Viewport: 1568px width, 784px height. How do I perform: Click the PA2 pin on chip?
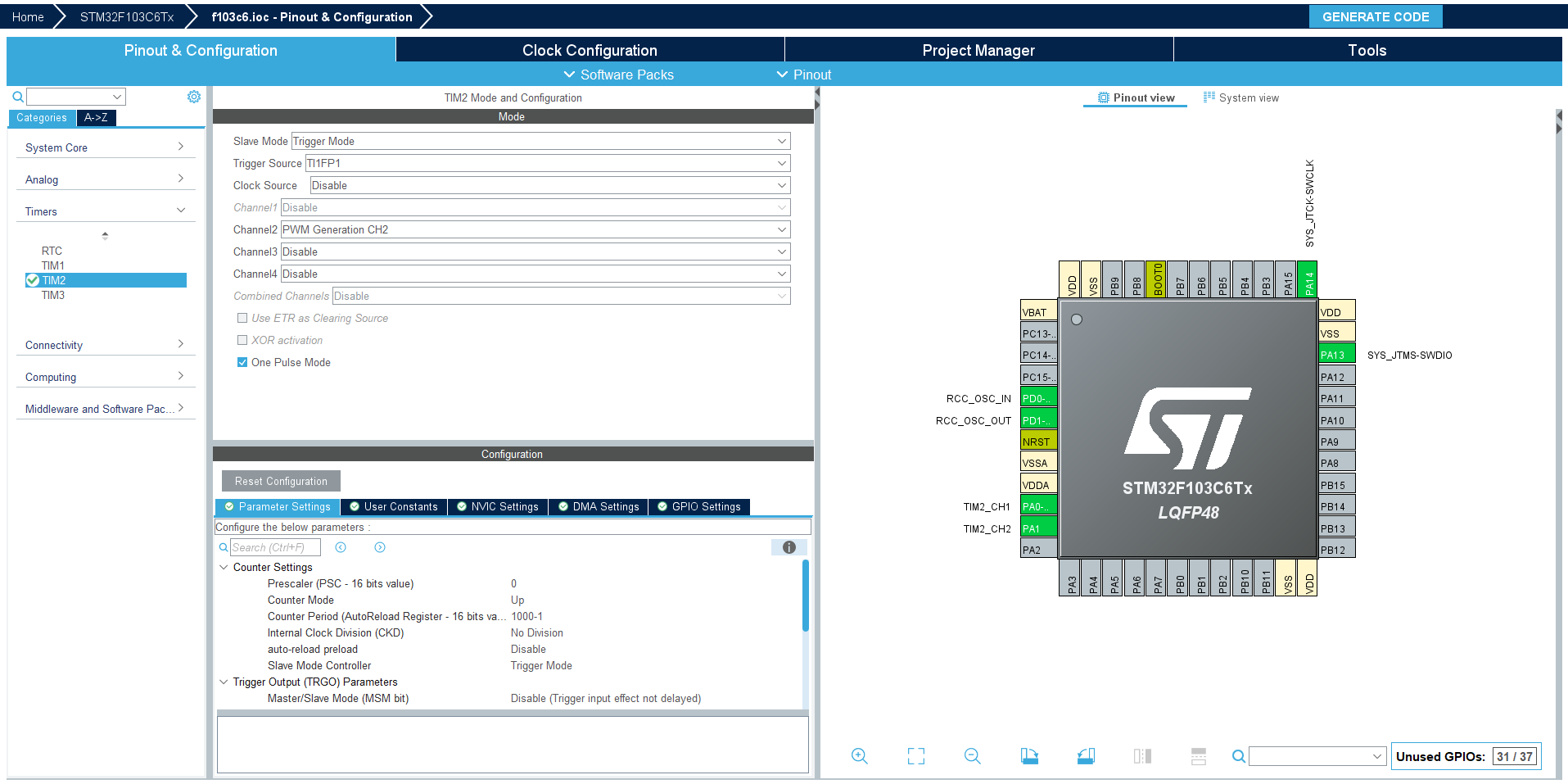tap(1039, 550)
